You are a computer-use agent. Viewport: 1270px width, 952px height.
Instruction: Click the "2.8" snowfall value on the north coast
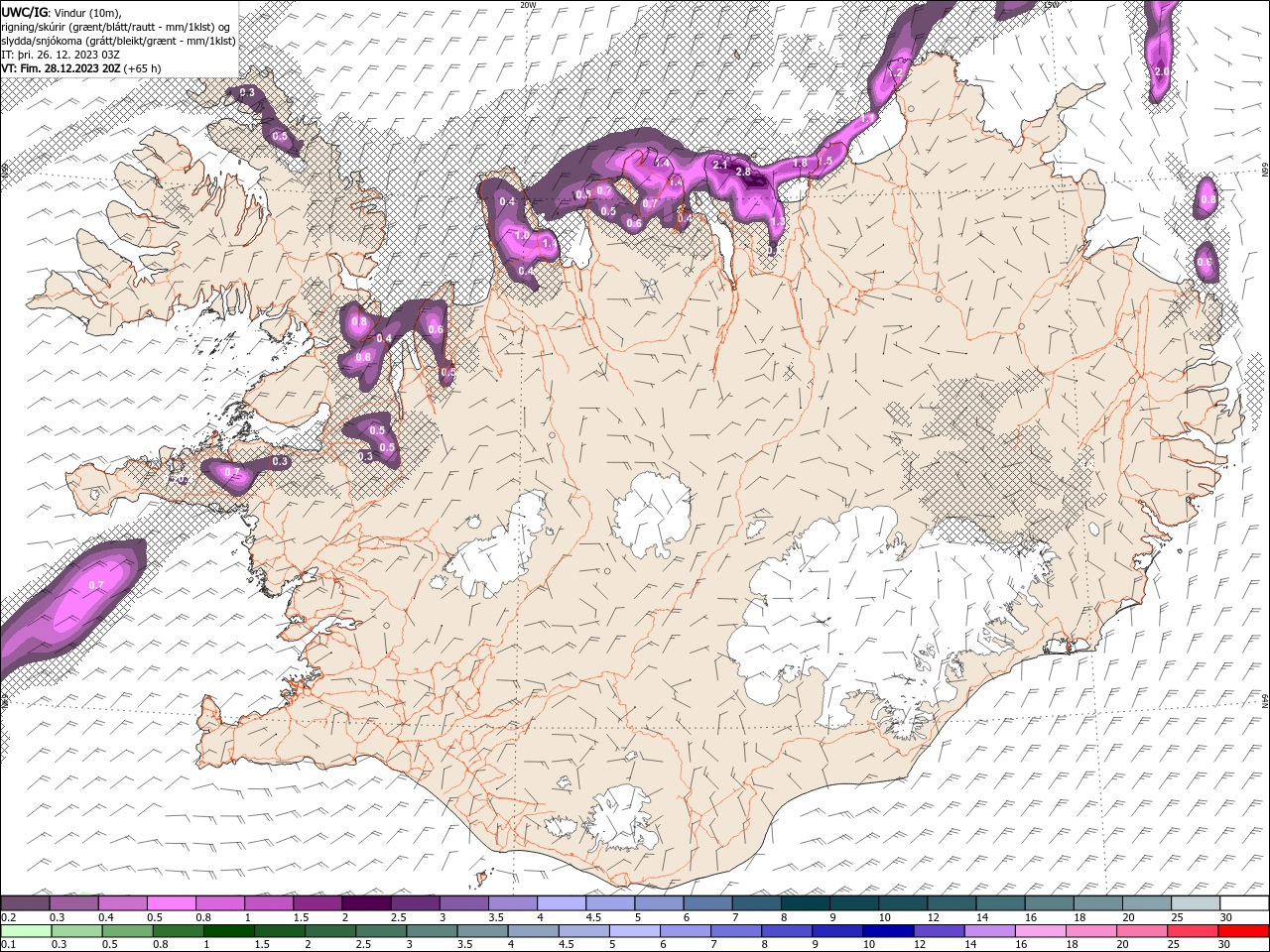click(x=743, y=172)
